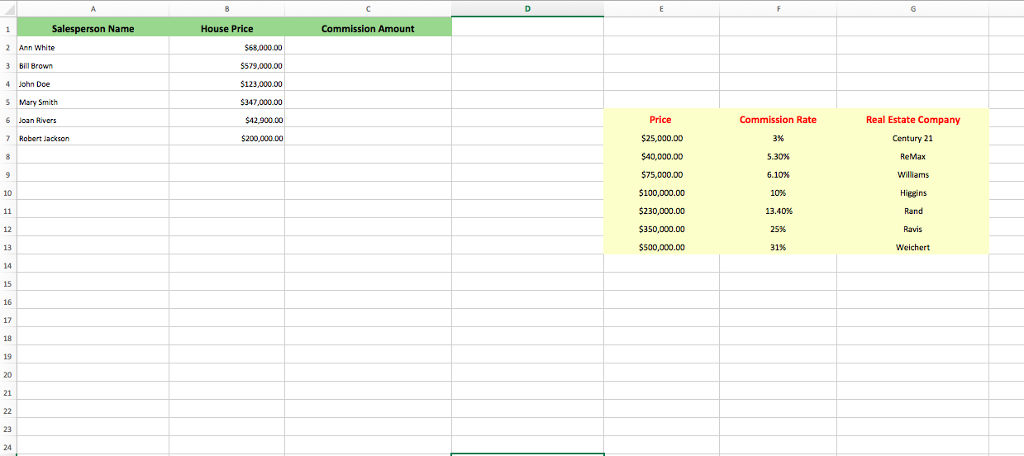Click the Mary Smith cell
This screenshot has height=456, width=1024.
[93, 102]
